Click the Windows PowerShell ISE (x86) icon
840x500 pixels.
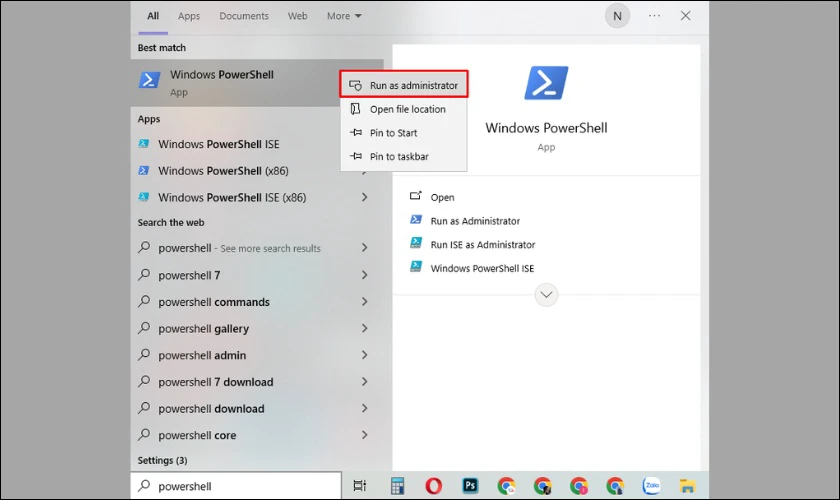point(144,197)
